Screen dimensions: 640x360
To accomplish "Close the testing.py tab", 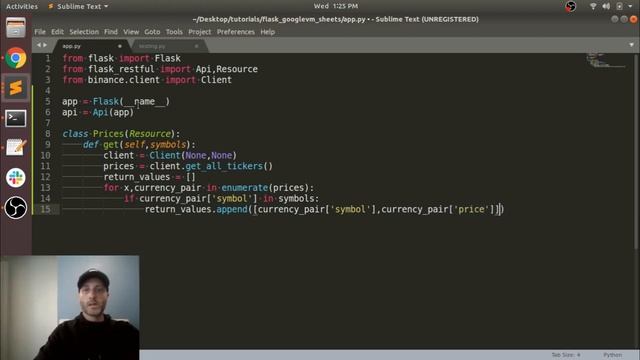I will click(196, 46).
